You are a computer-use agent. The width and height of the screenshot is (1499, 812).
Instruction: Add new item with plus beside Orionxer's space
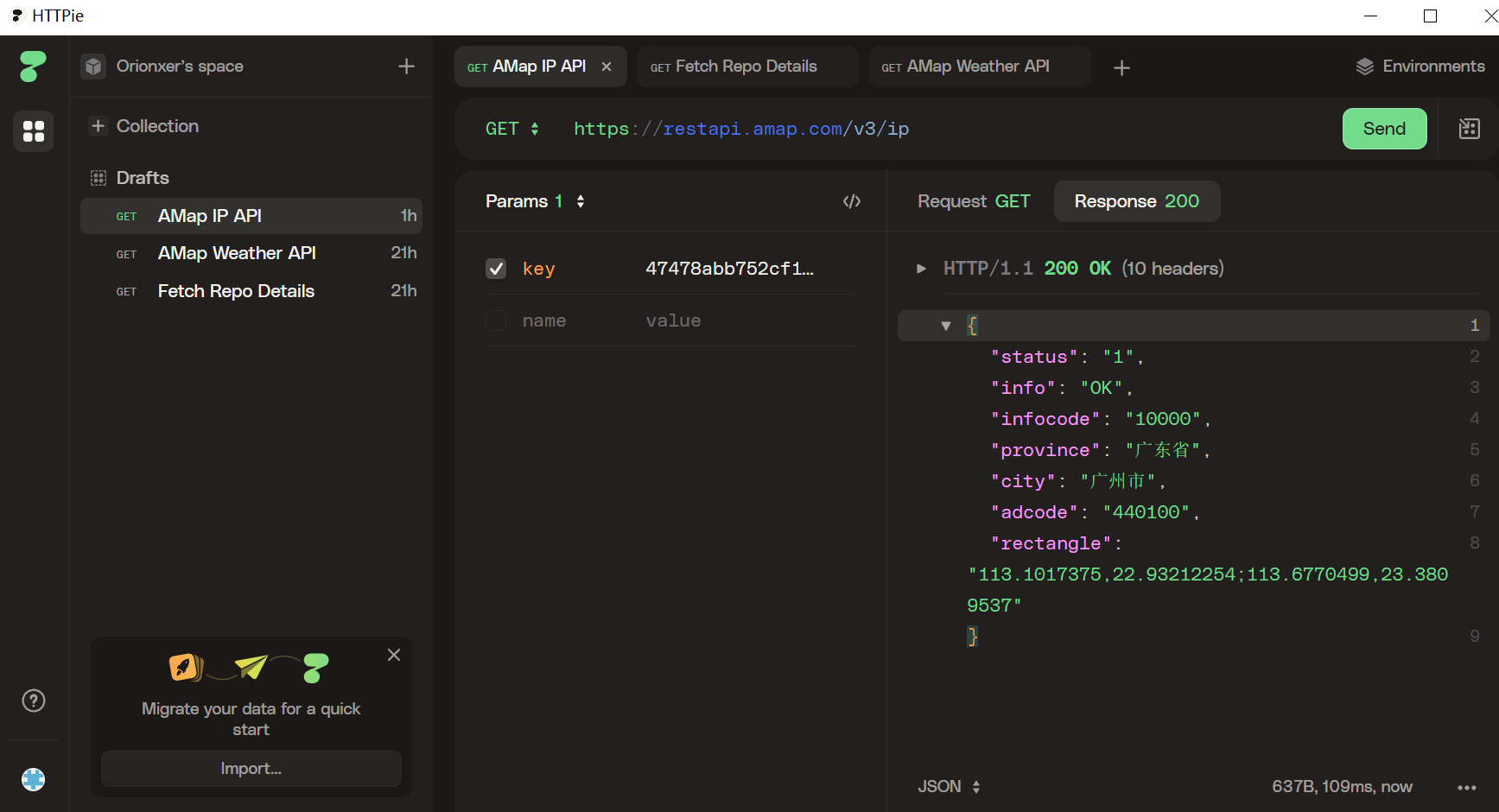click(406, 67)
